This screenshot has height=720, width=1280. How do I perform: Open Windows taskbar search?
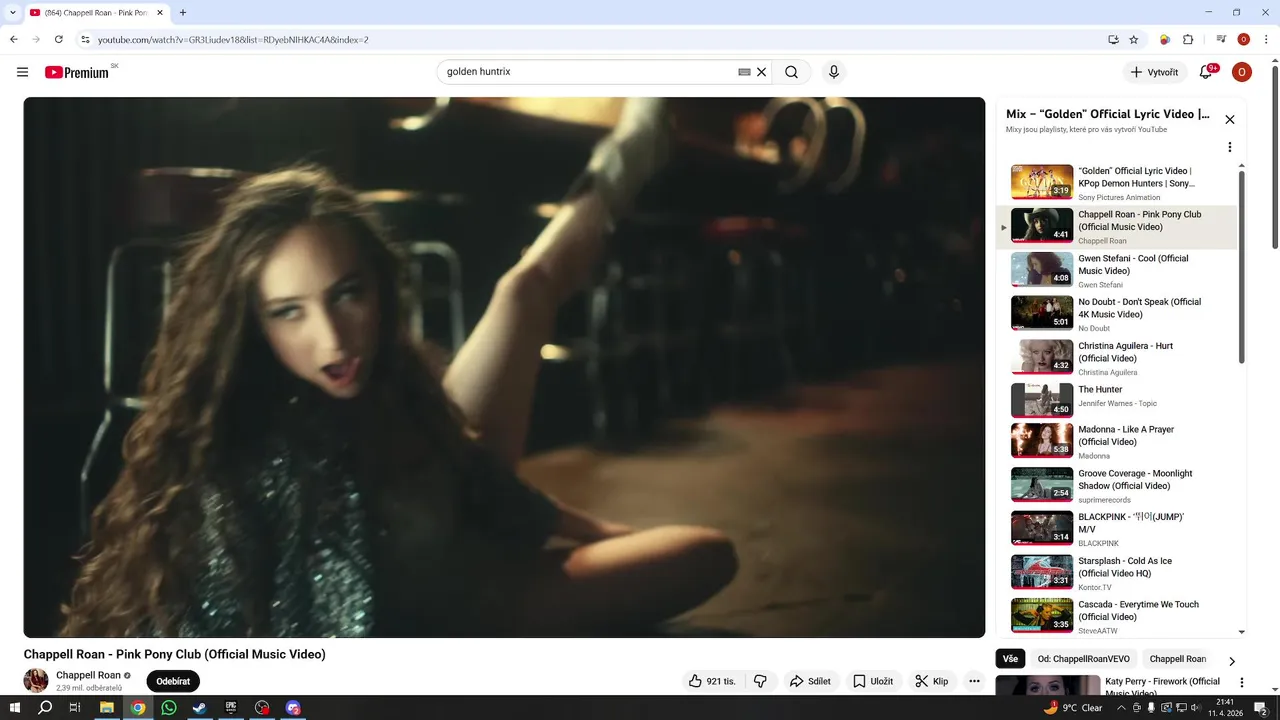tap(45, 707)
